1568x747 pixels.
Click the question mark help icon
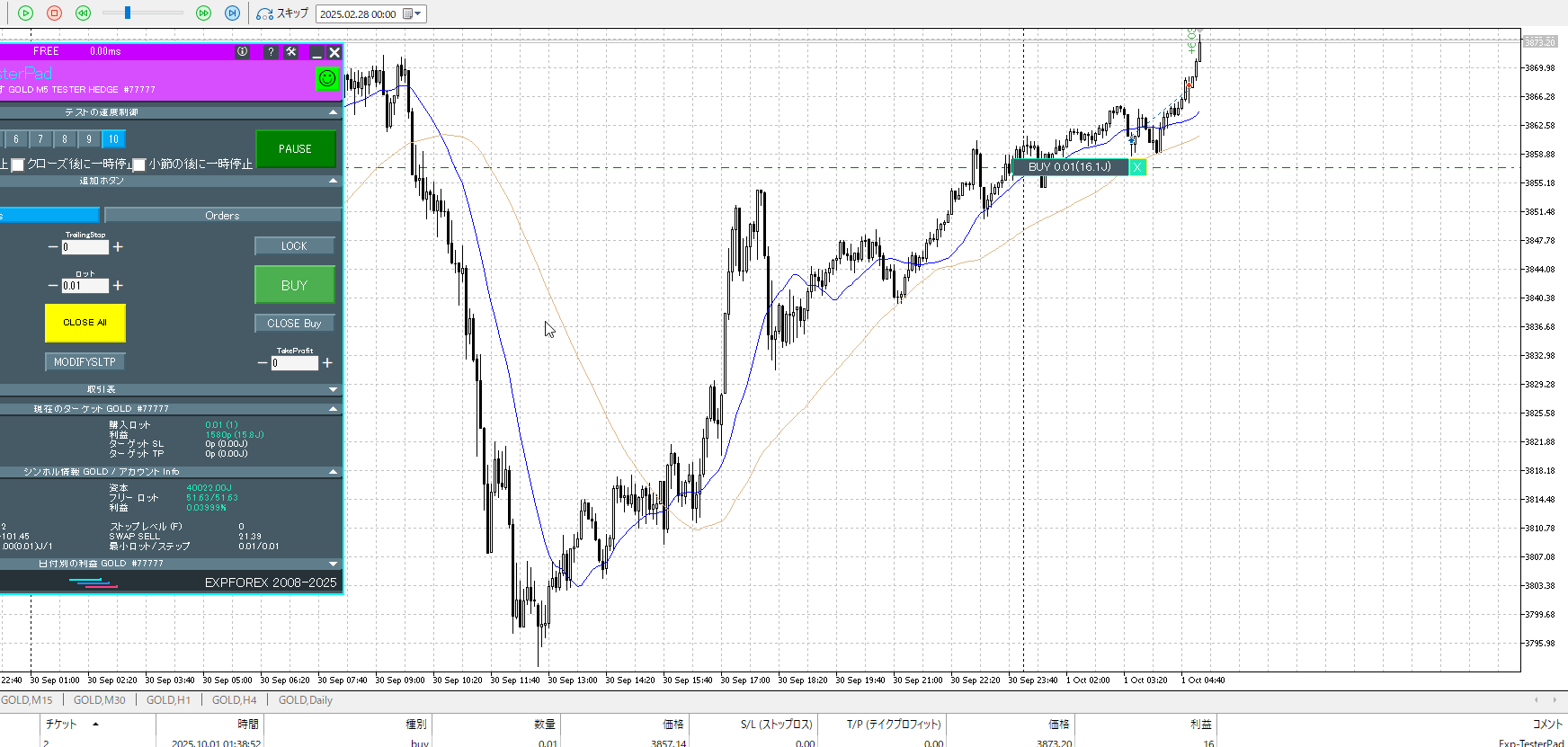click(x=271, y=52)
